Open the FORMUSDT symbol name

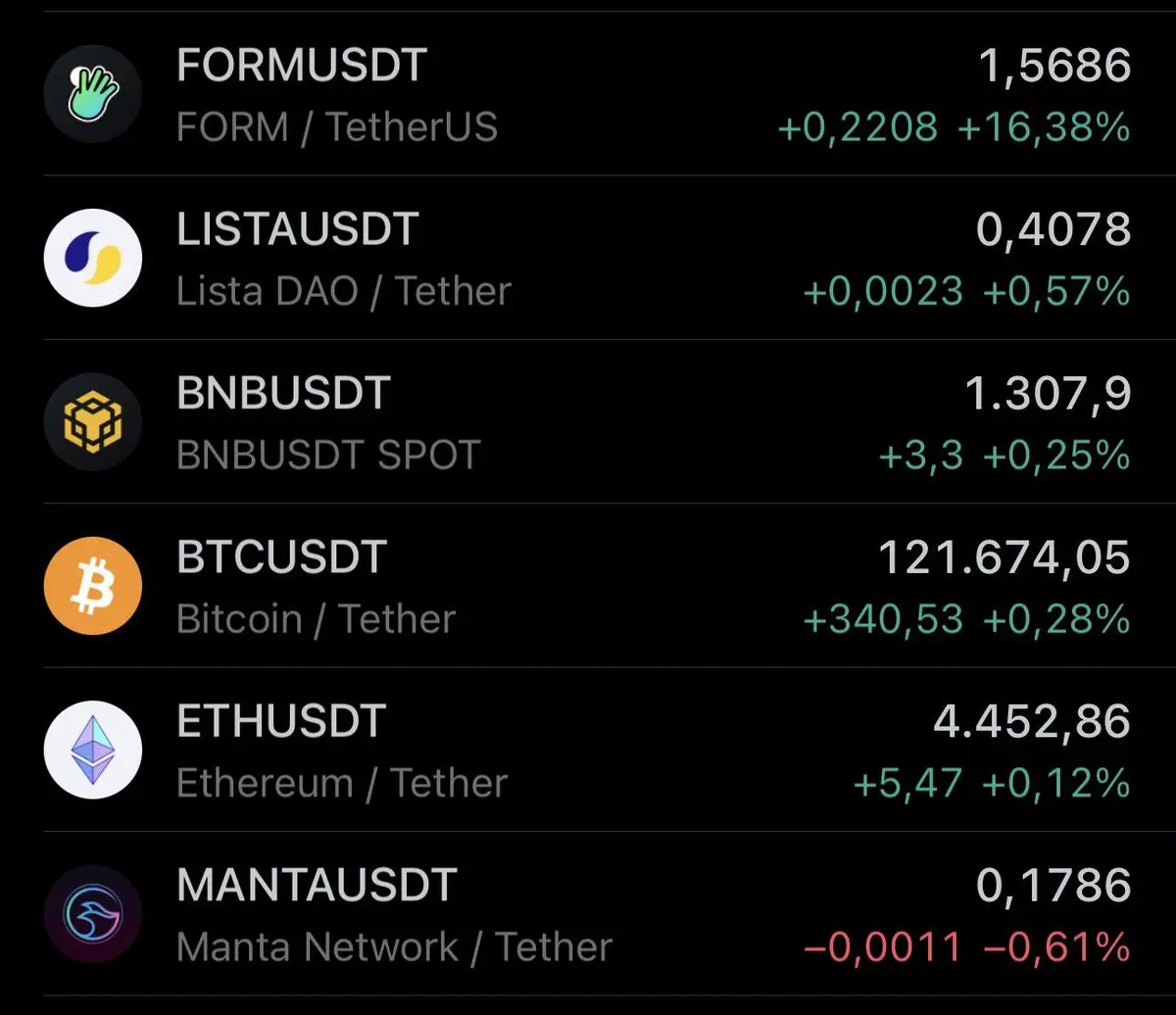coord(301,66)
